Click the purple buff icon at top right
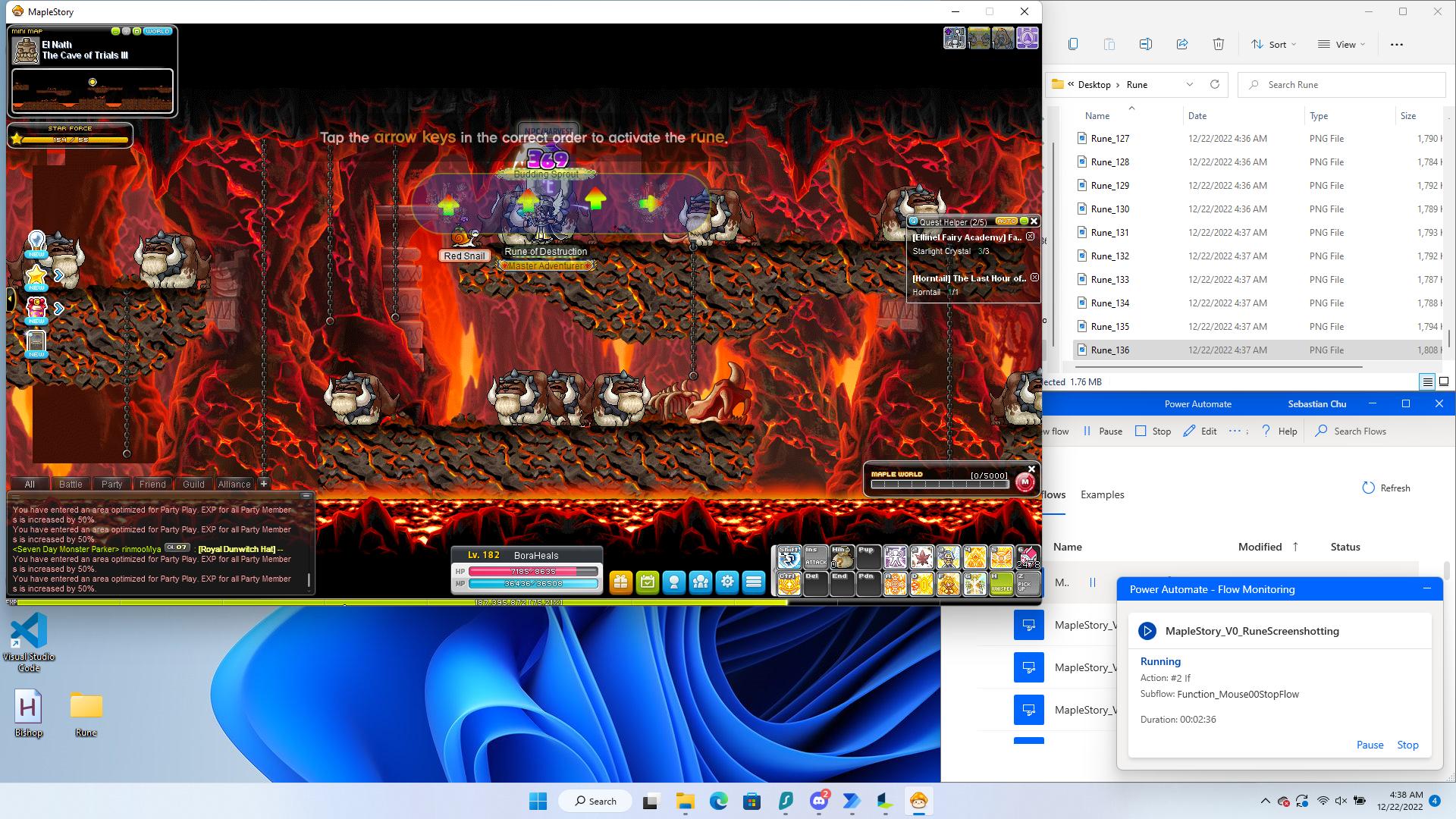This screenshot has width=1456, height=819. tap(1027, 37)
